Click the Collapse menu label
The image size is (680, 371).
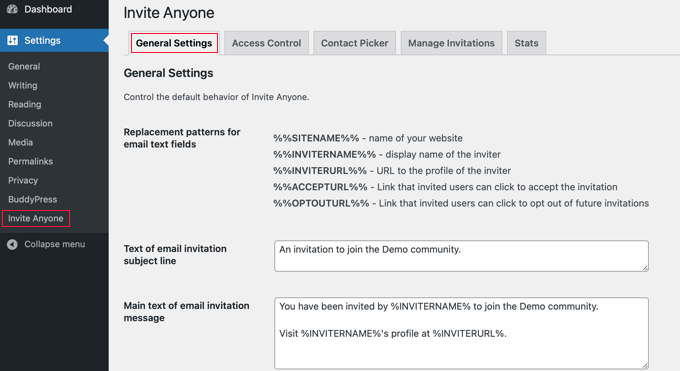(55, 244)
